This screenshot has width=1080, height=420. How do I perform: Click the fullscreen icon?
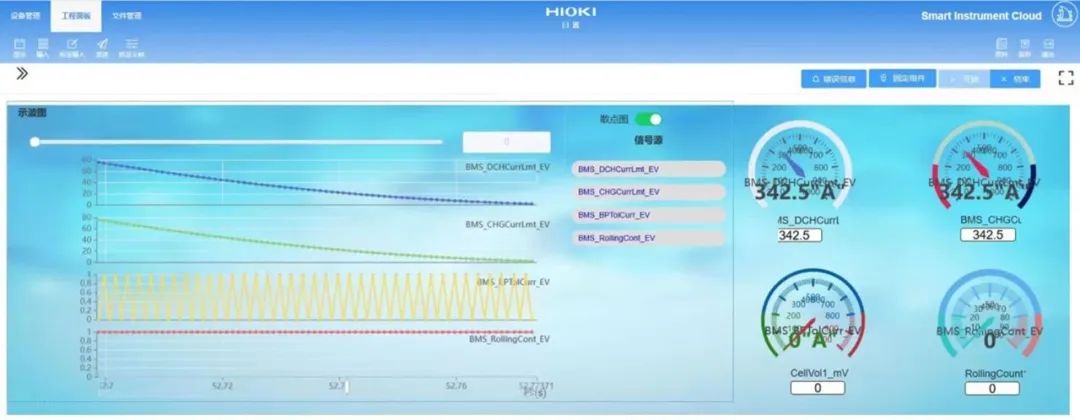(x=1065, y=78)
